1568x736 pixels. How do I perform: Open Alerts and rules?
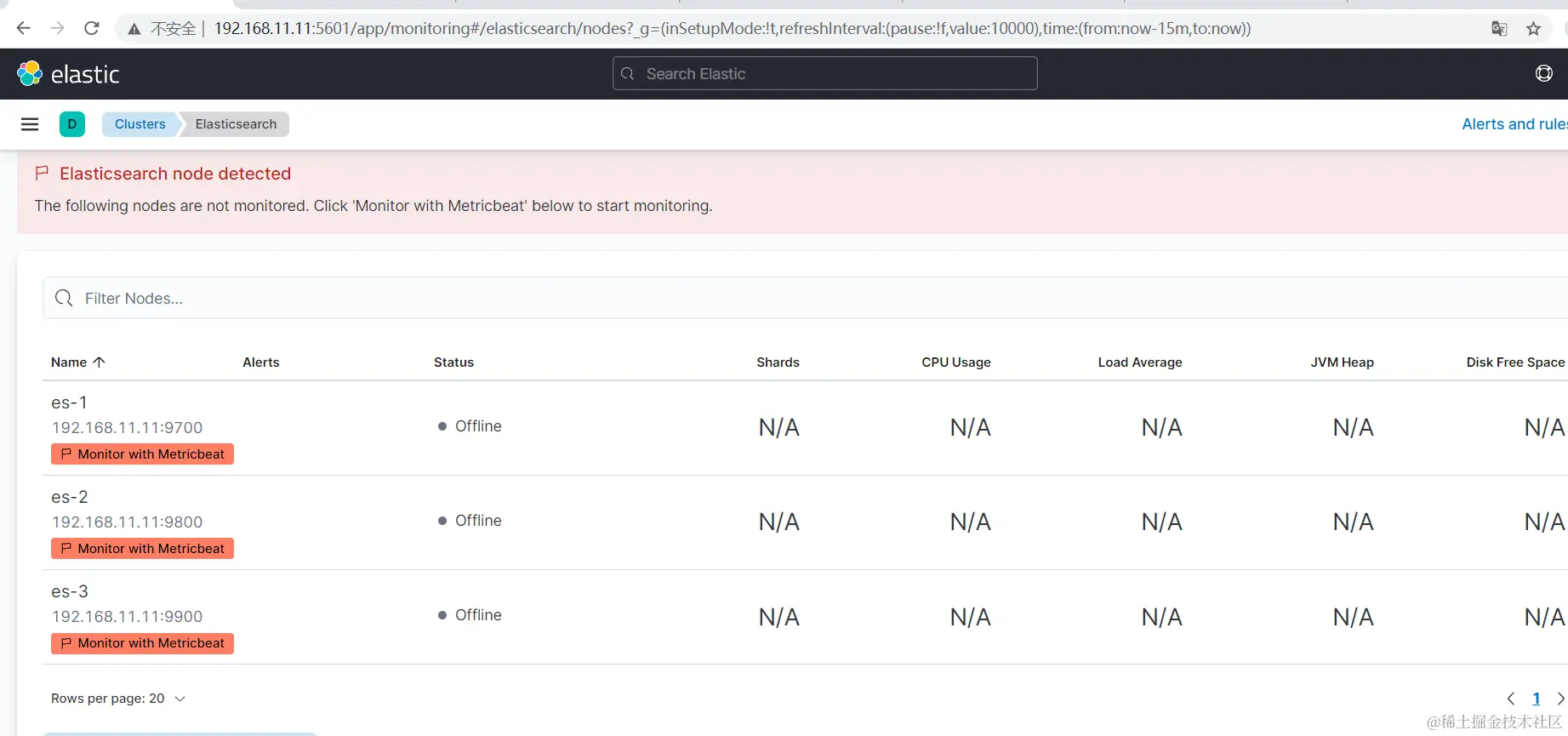1514,124
